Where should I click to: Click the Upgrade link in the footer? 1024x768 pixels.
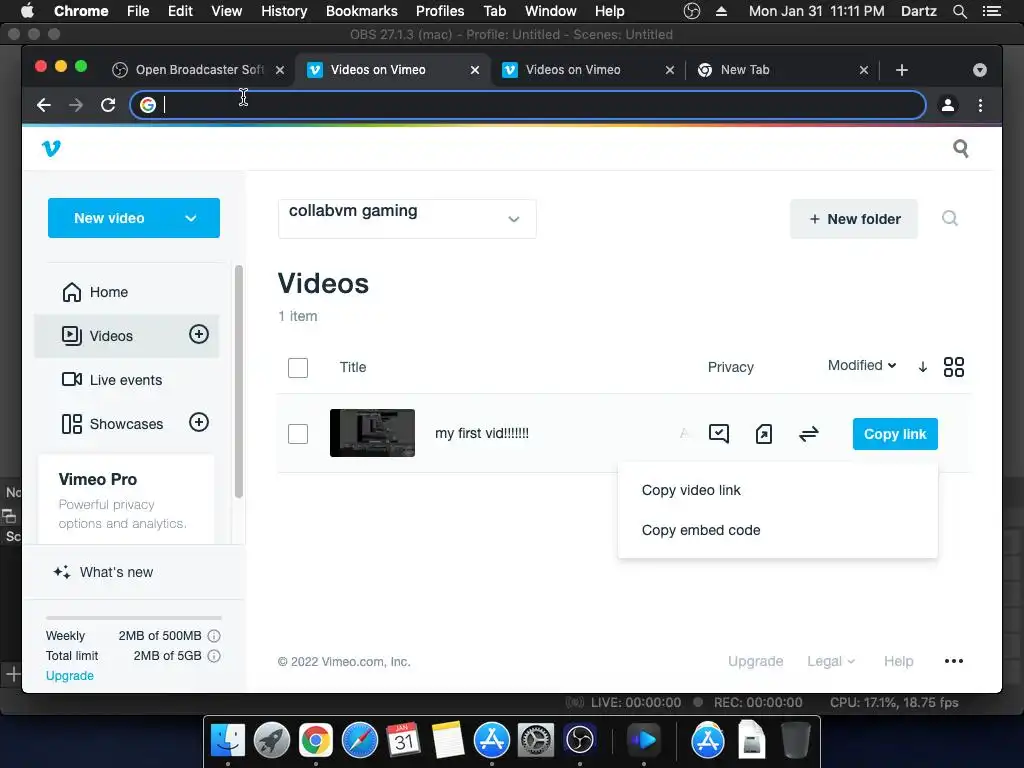(x=755, y=661)
